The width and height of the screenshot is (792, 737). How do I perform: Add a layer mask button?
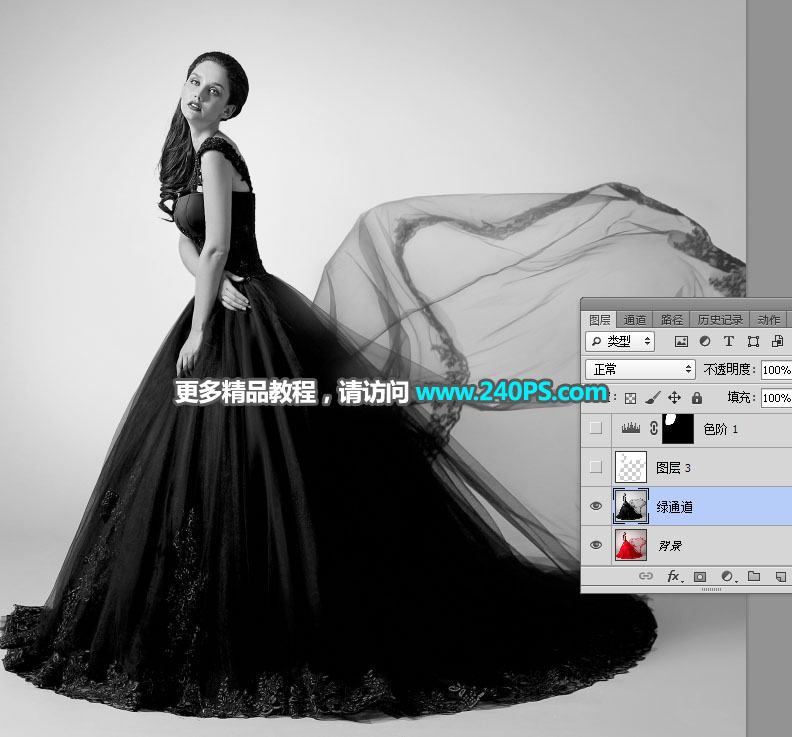pos(700,576)
